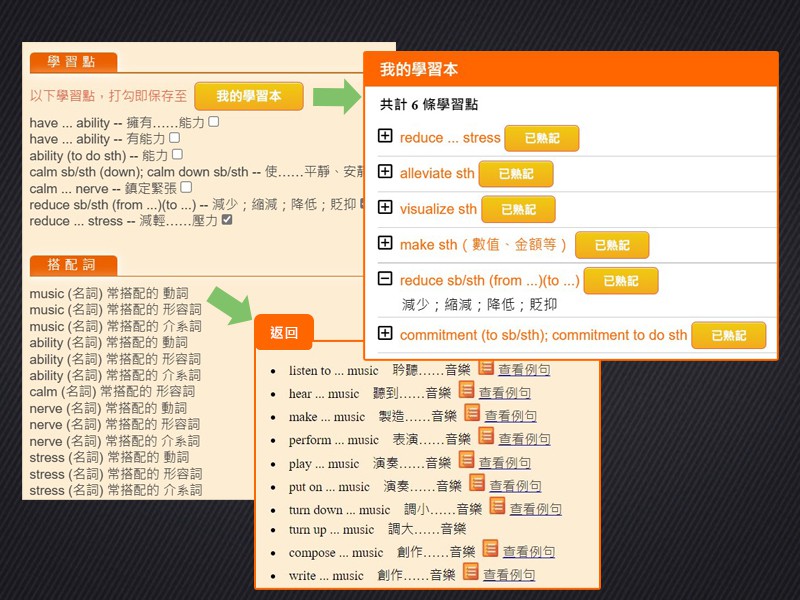Click the 我的學習本 button
800x600 pixels.
click(249, 96)
